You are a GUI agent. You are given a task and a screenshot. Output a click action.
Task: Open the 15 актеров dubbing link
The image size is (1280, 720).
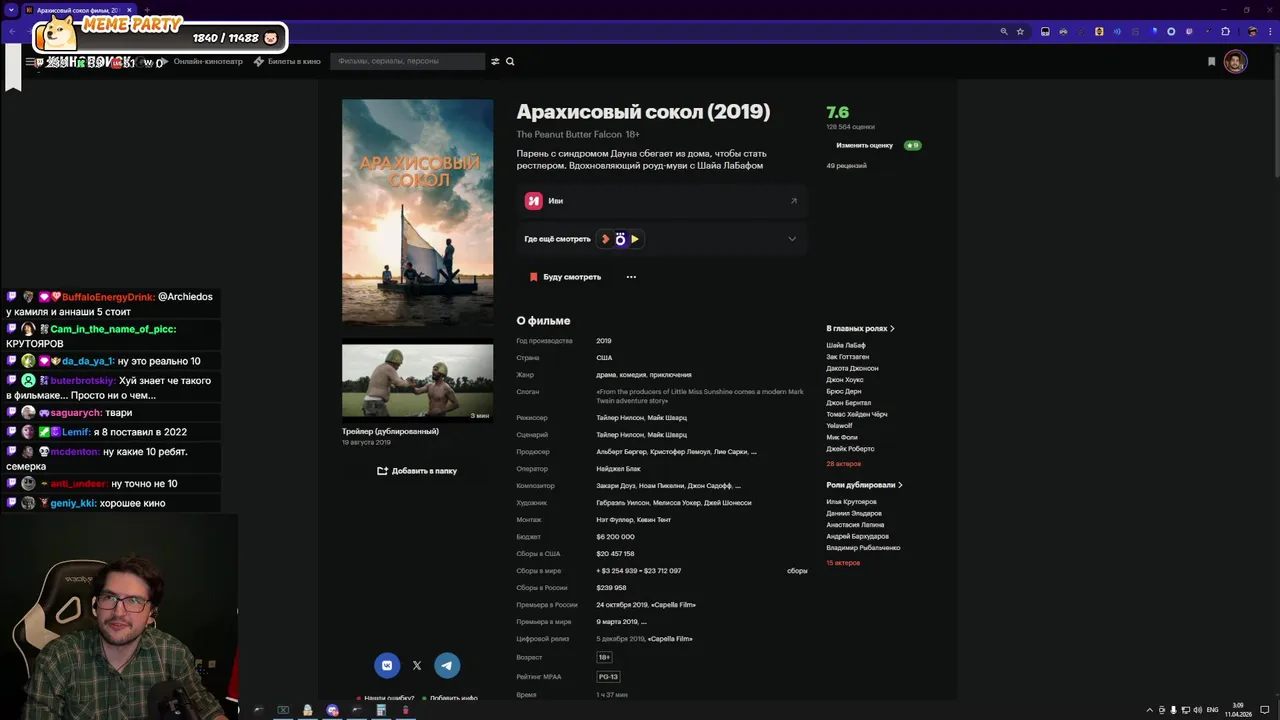843,563
